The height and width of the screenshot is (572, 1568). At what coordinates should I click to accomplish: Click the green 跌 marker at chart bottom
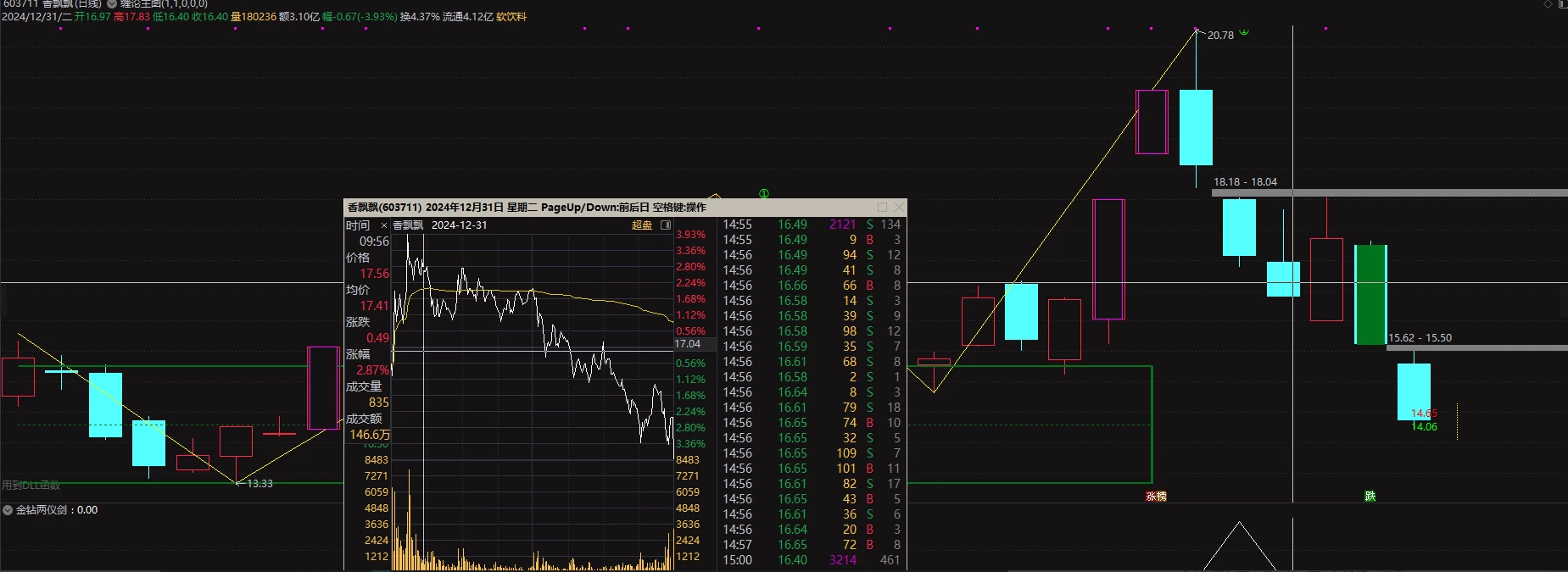pos(1370,497)
